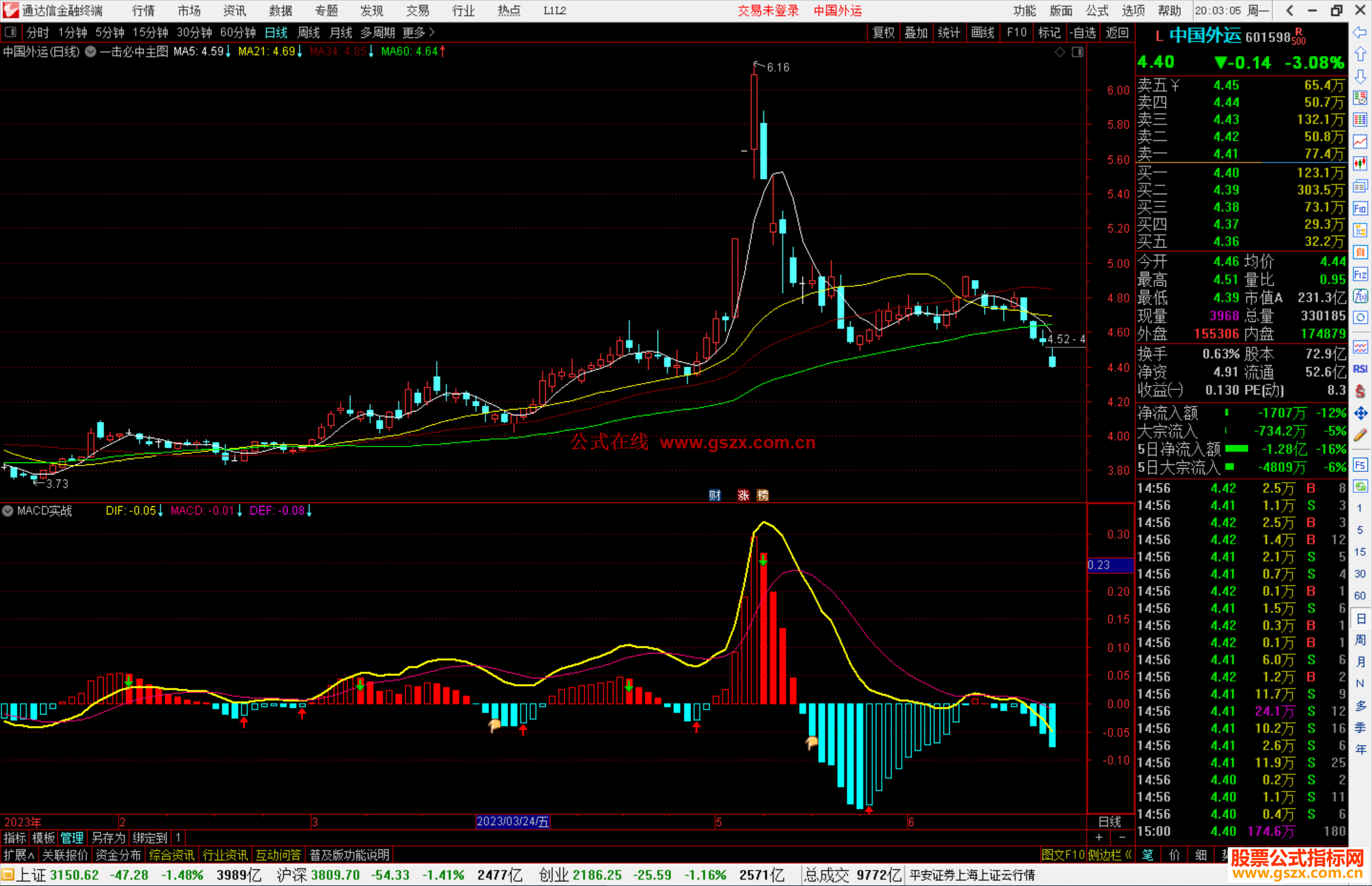1372x886 pixels.
Task: Toggle the main chart indicator round button
Action: (91, 51)
